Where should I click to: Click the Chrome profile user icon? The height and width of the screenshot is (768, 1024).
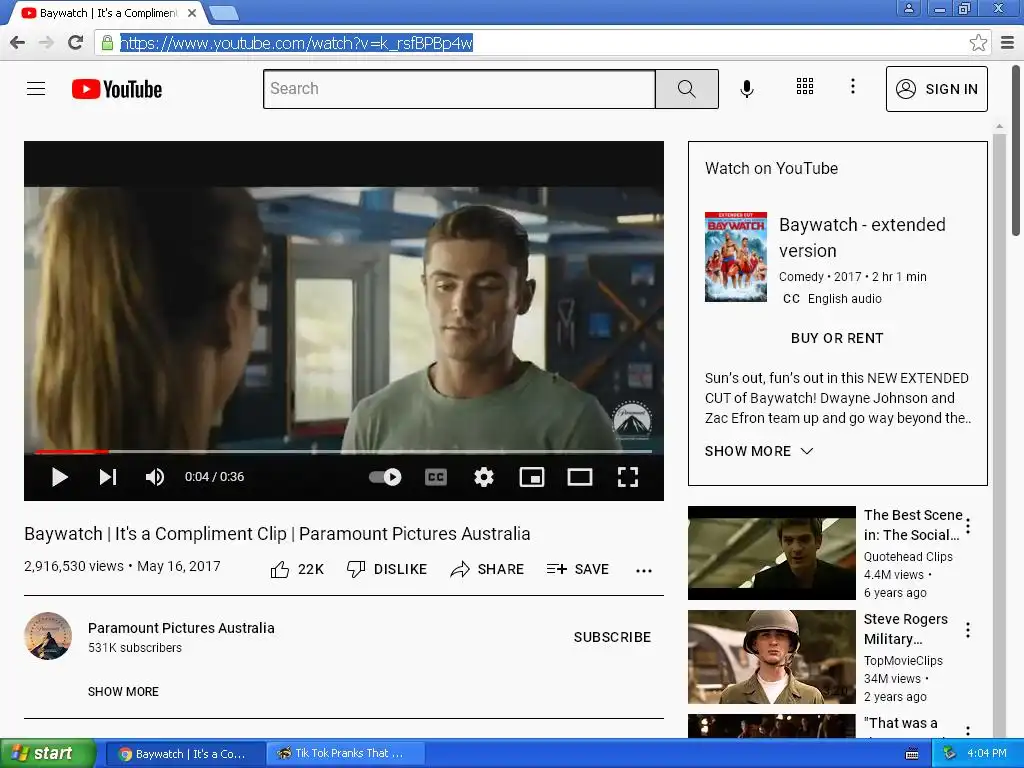908,8
